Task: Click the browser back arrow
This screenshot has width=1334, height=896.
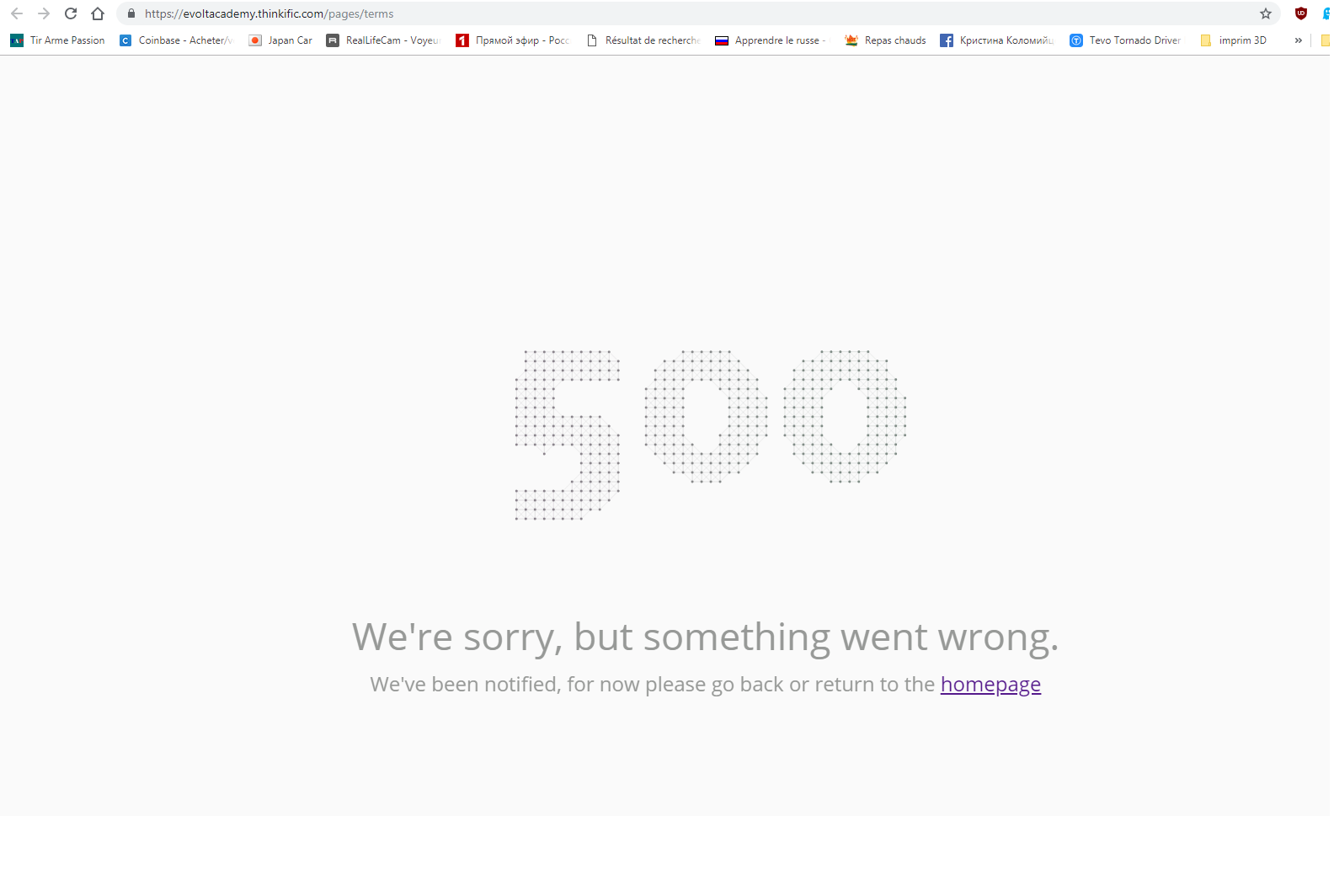Action: point(17,13)
